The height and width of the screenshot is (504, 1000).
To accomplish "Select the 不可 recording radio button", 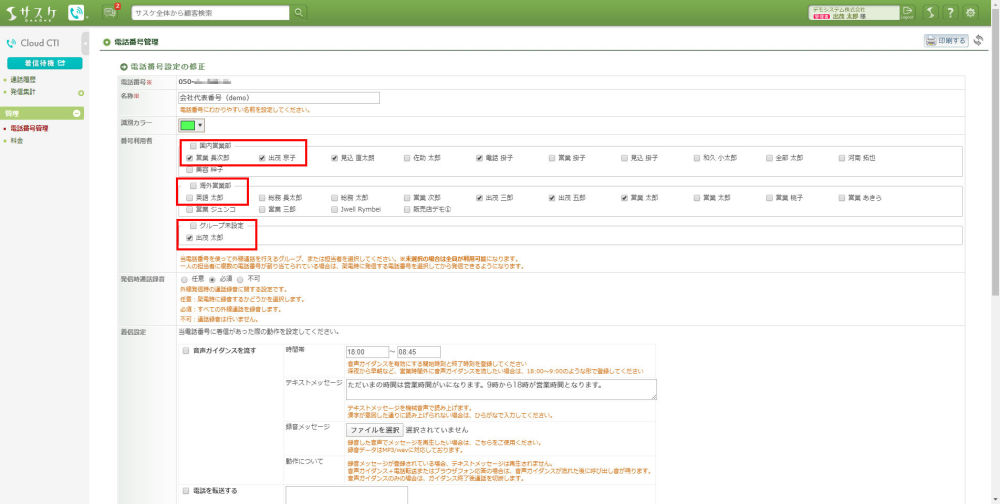I will [x=241, y=279].
